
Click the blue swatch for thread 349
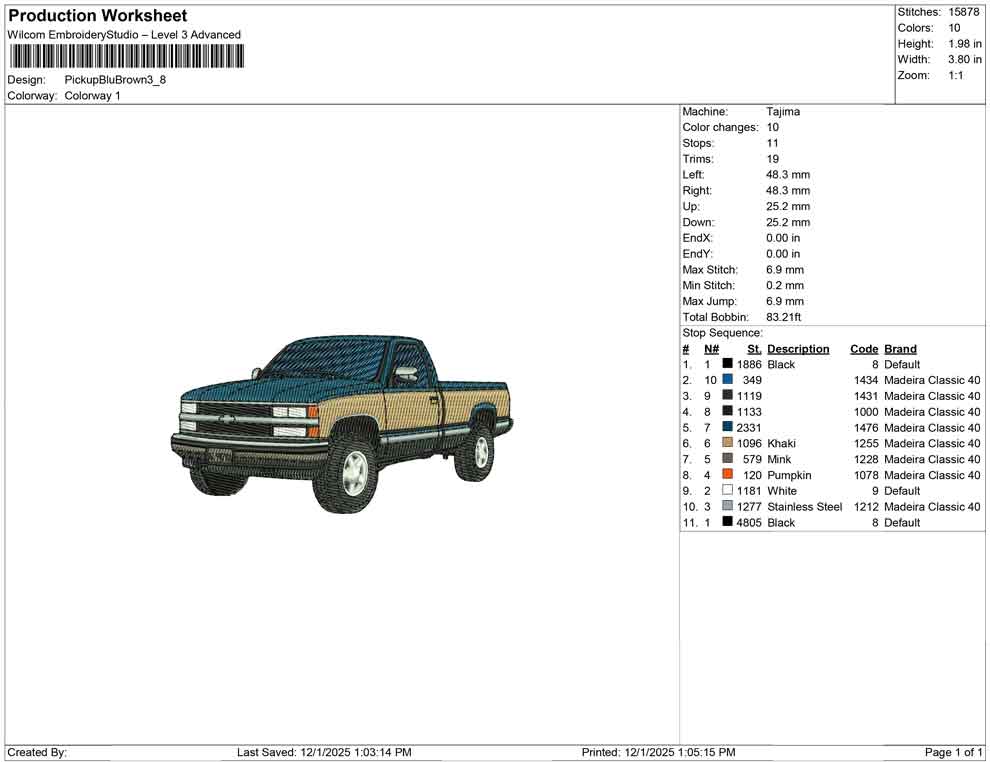(x=726, y=380)
